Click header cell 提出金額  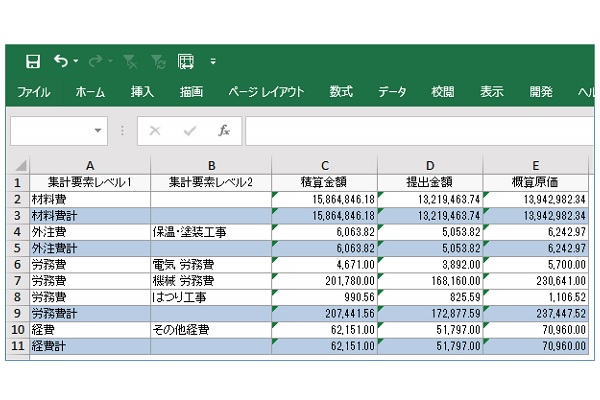[x=430, y=183]
